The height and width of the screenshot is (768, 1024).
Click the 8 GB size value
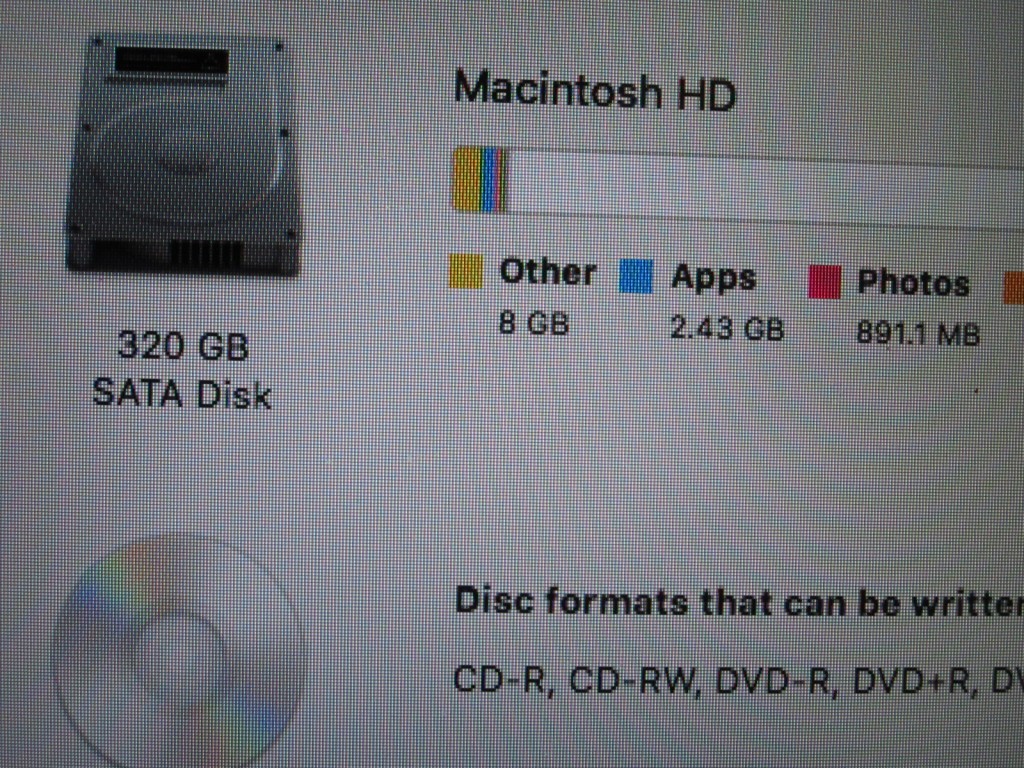tap(534, 323)
